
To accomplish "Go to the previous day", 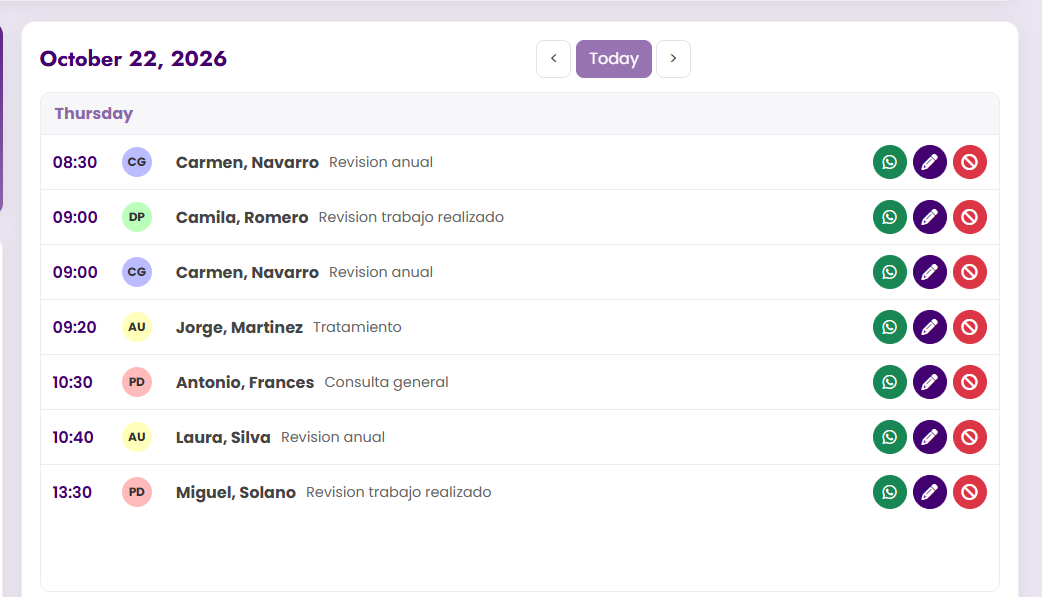I will point(554,59).
